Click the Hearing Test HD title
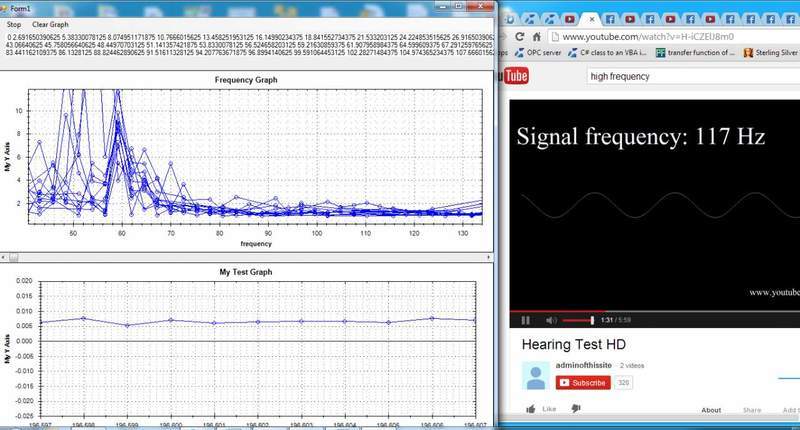Screen dimensions: 800x430 pyautogui.click(x=573, y=345)
